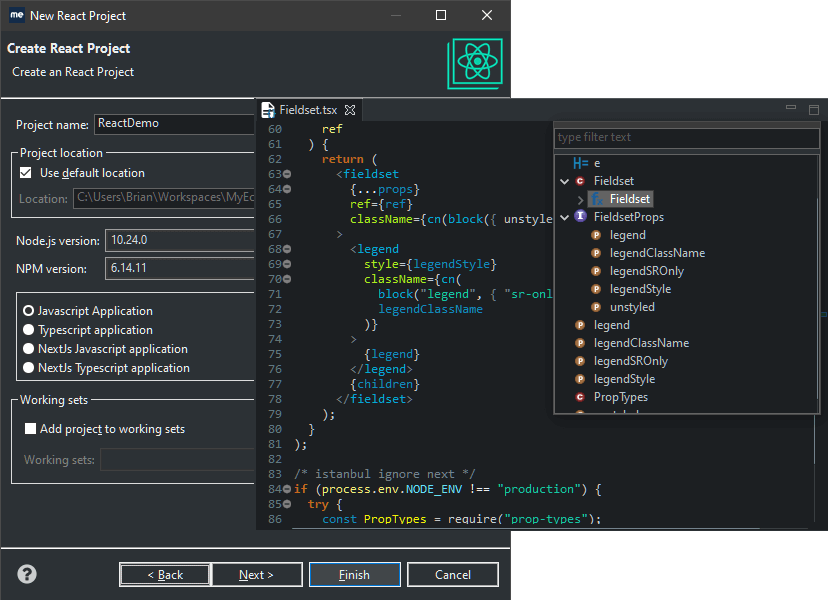
Task: Select the Javascript Application radio button
Action: point(29,311)
